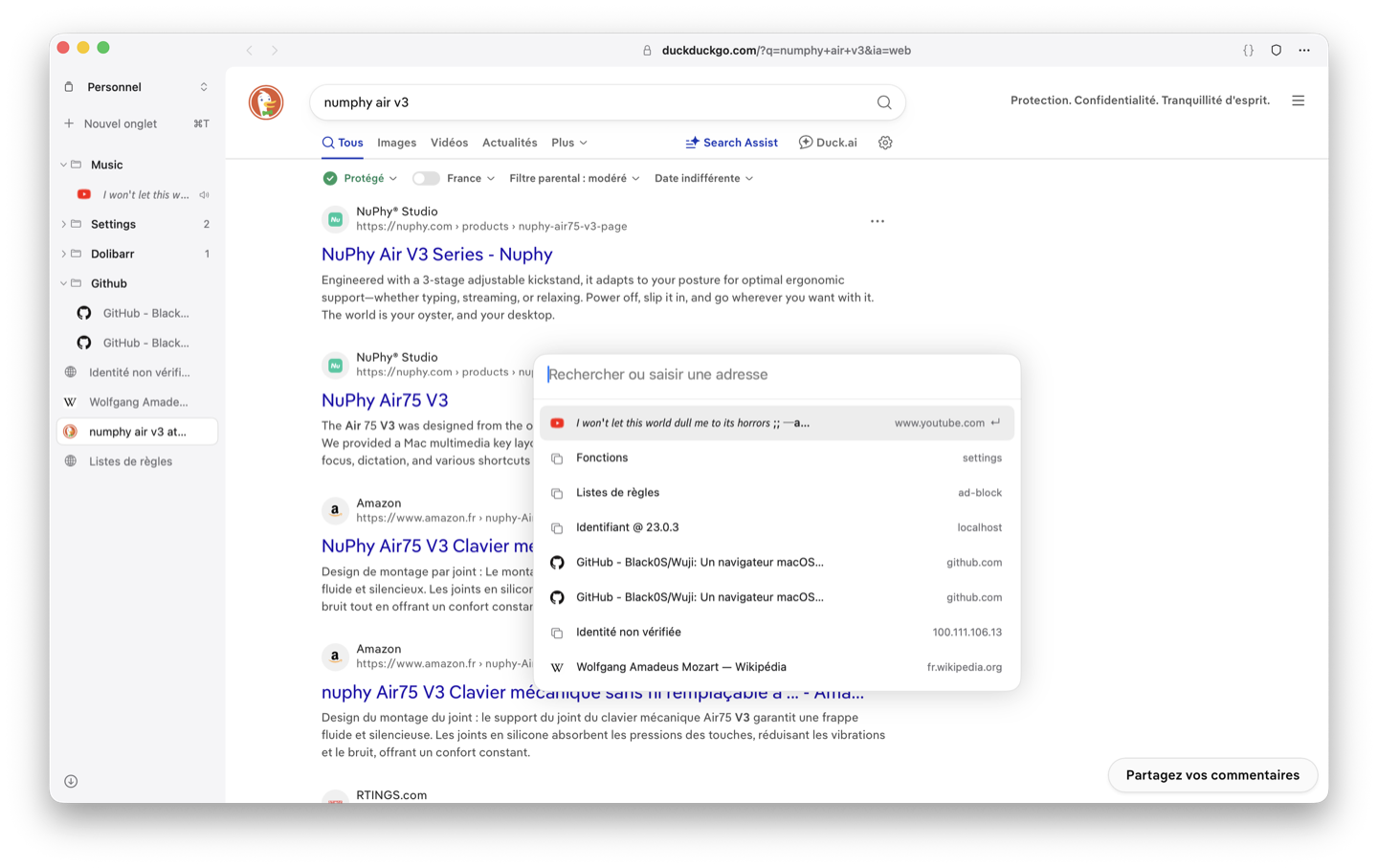The image size is (1378, 868).
Task: Open a new tab with Nouvel onglet
Action: point(137,123)
